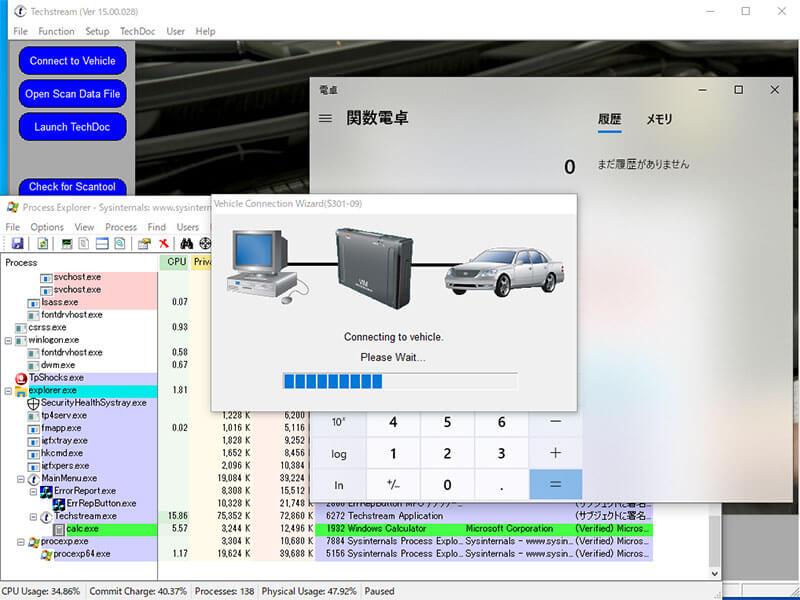The height and width of the screenshot is (600, 800).
Task: Collapse the Techstream.exe tree node
Action: [x=33, y=517]
